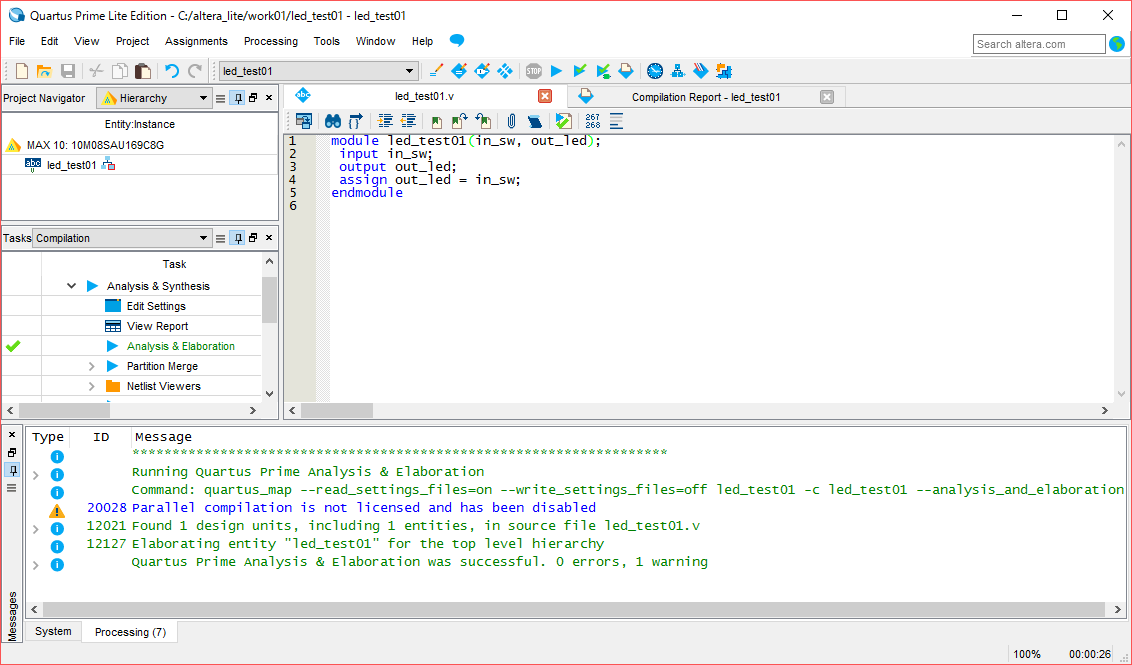
Task: Click View Report in the Tasks list
Action: click(x=157, y=326)
